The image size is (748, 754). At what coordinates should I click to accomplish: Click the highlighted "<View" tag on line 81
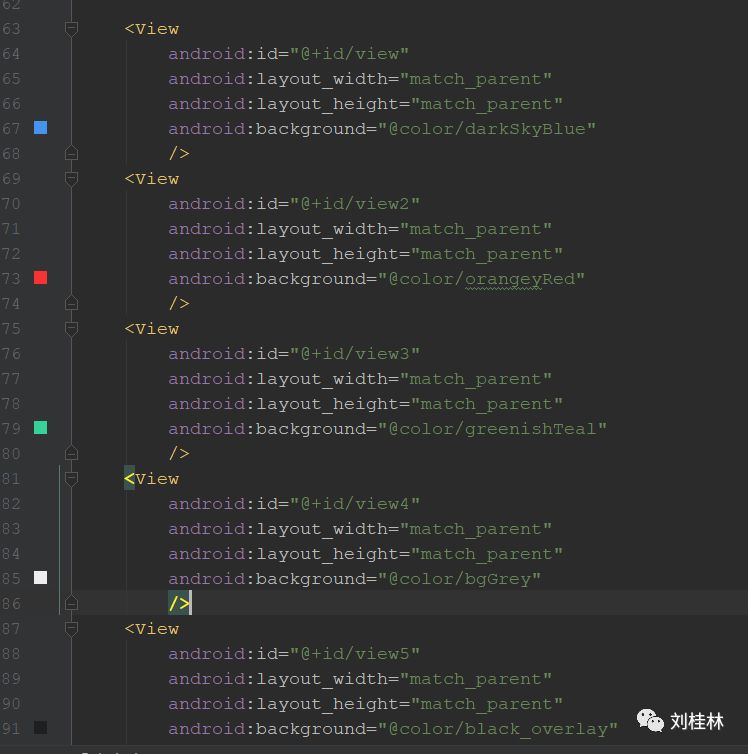151,479
